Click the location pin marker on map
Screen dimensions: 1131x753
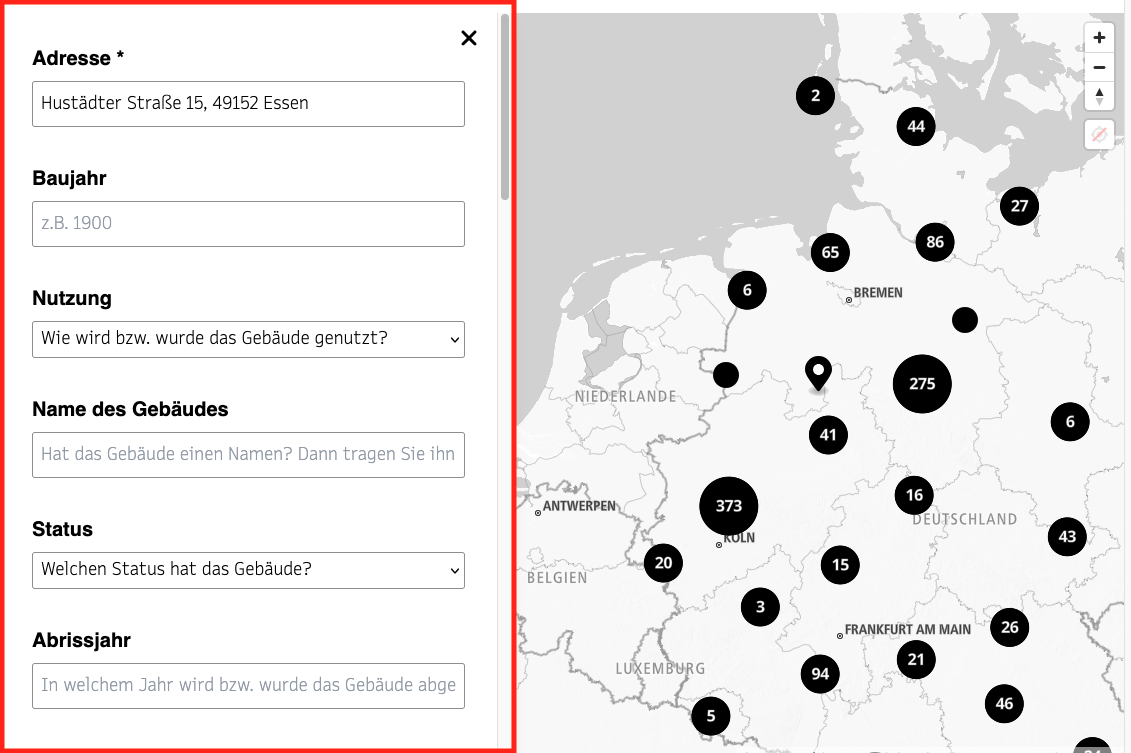(x=818, y=373)
